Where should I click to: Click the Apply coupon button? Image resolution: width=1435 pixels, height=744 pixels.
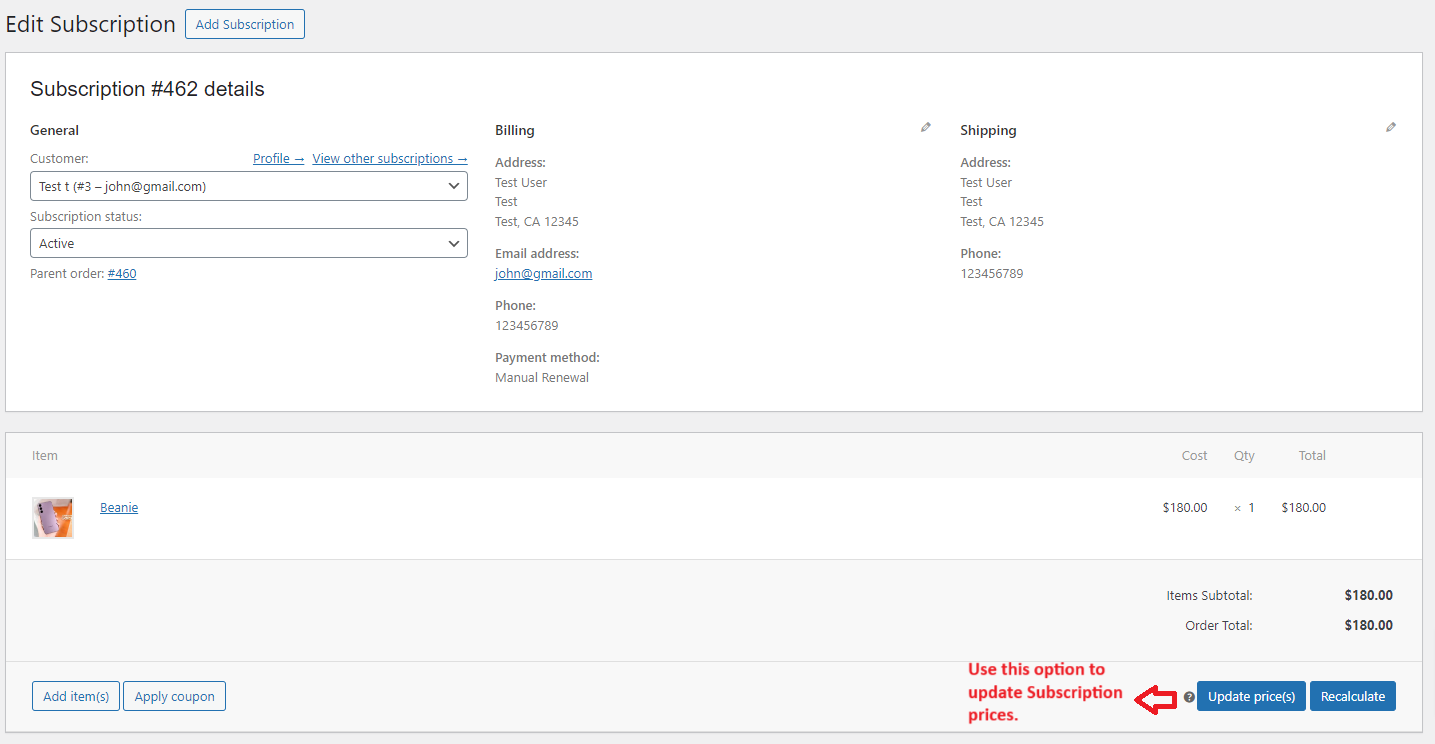click(174, 696)
